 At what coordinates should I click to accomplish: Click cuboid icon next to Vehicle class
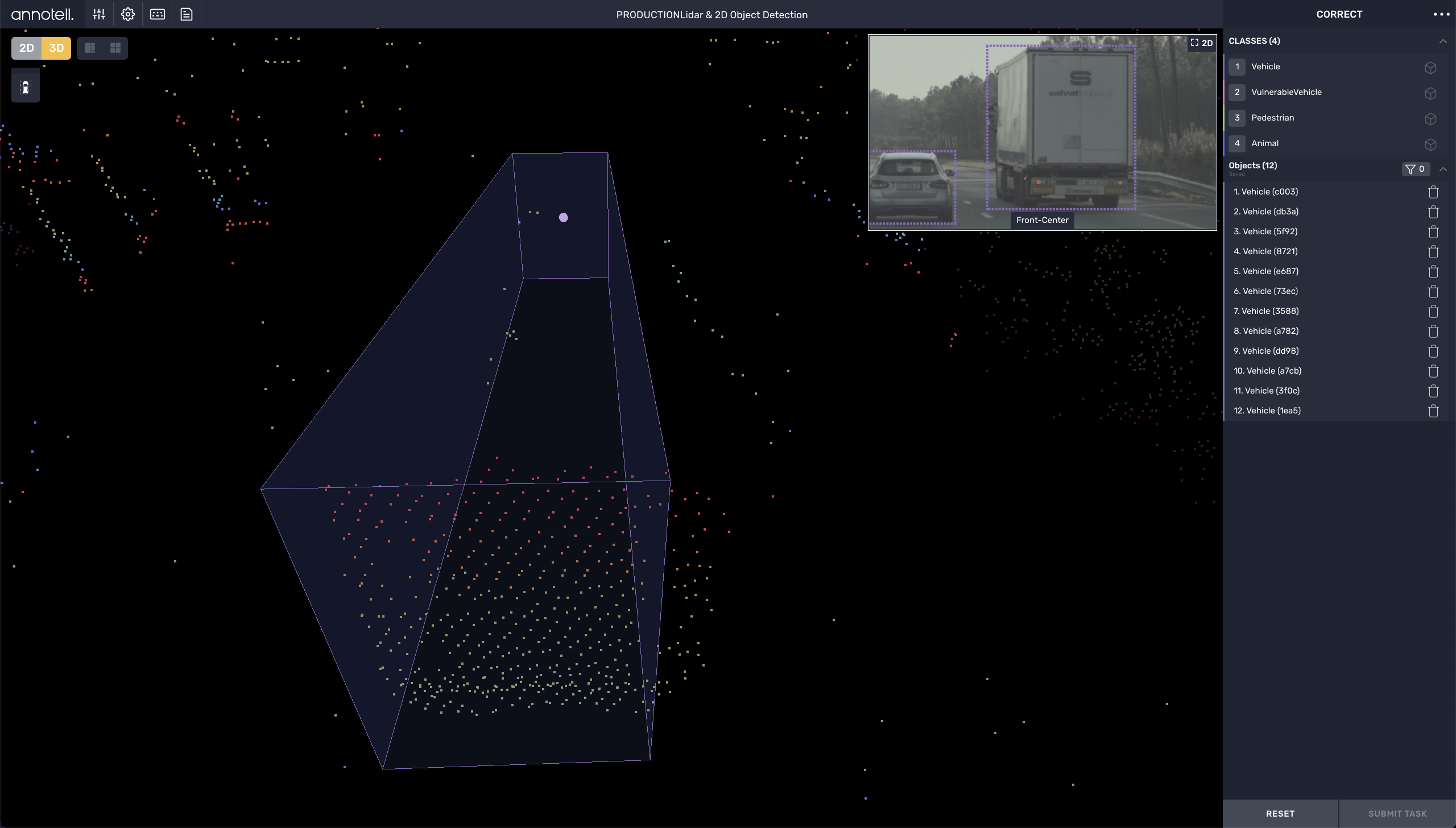(x=1430, y=68)
